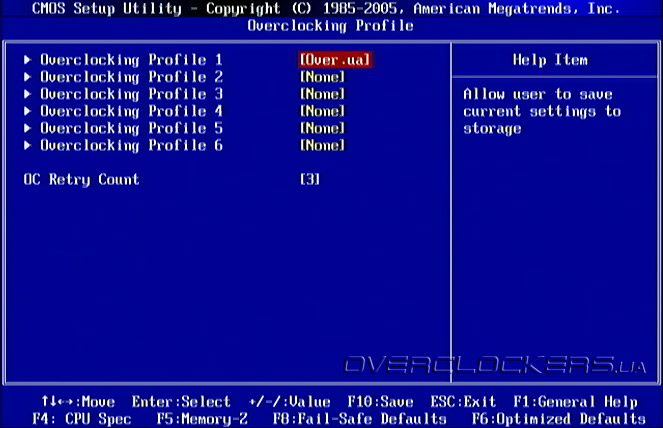Click the Help Item heading
Viewport: 663px width, 428px height.
[550, 60]
